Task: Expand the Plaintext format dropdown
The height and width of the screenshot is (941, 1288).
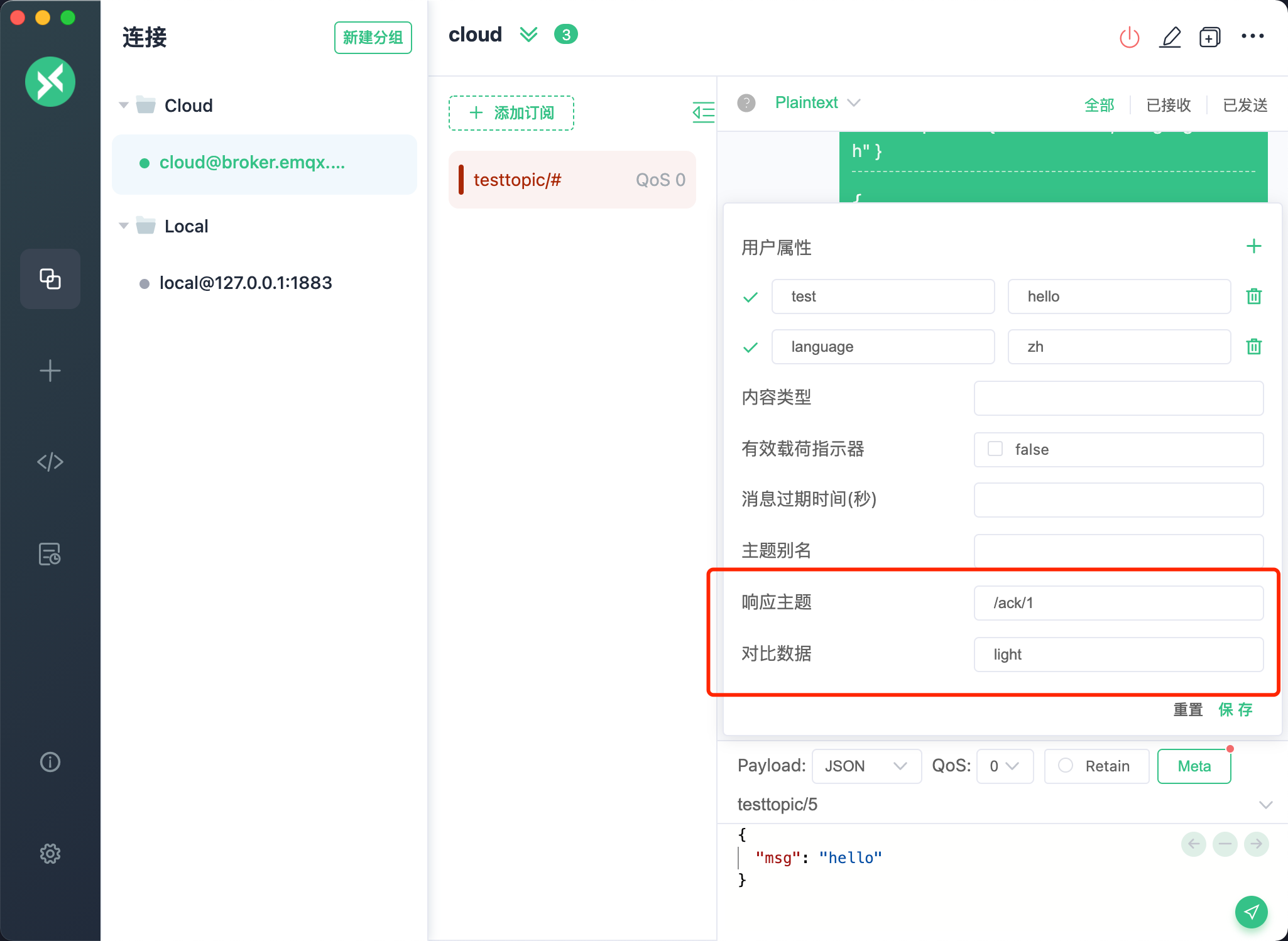Action: (x=855, y=103)
